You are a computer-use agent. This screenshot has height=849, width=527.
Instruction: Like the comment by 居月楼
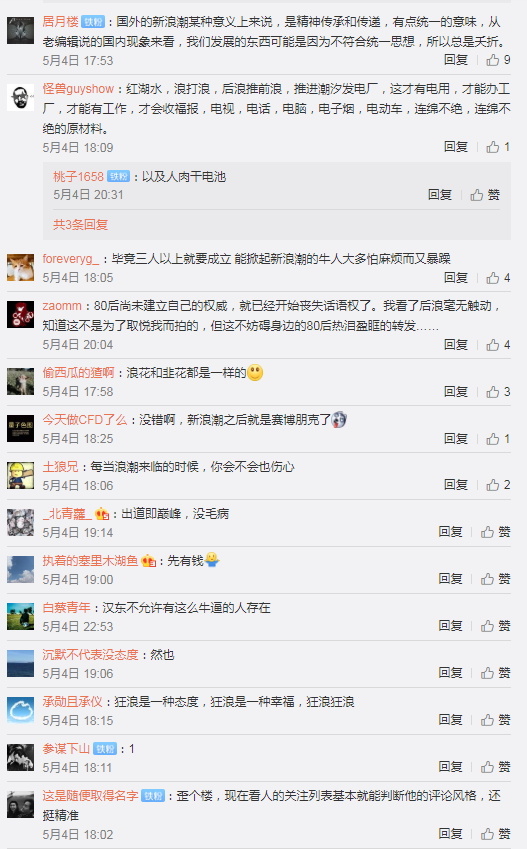[x=498, y=60]
